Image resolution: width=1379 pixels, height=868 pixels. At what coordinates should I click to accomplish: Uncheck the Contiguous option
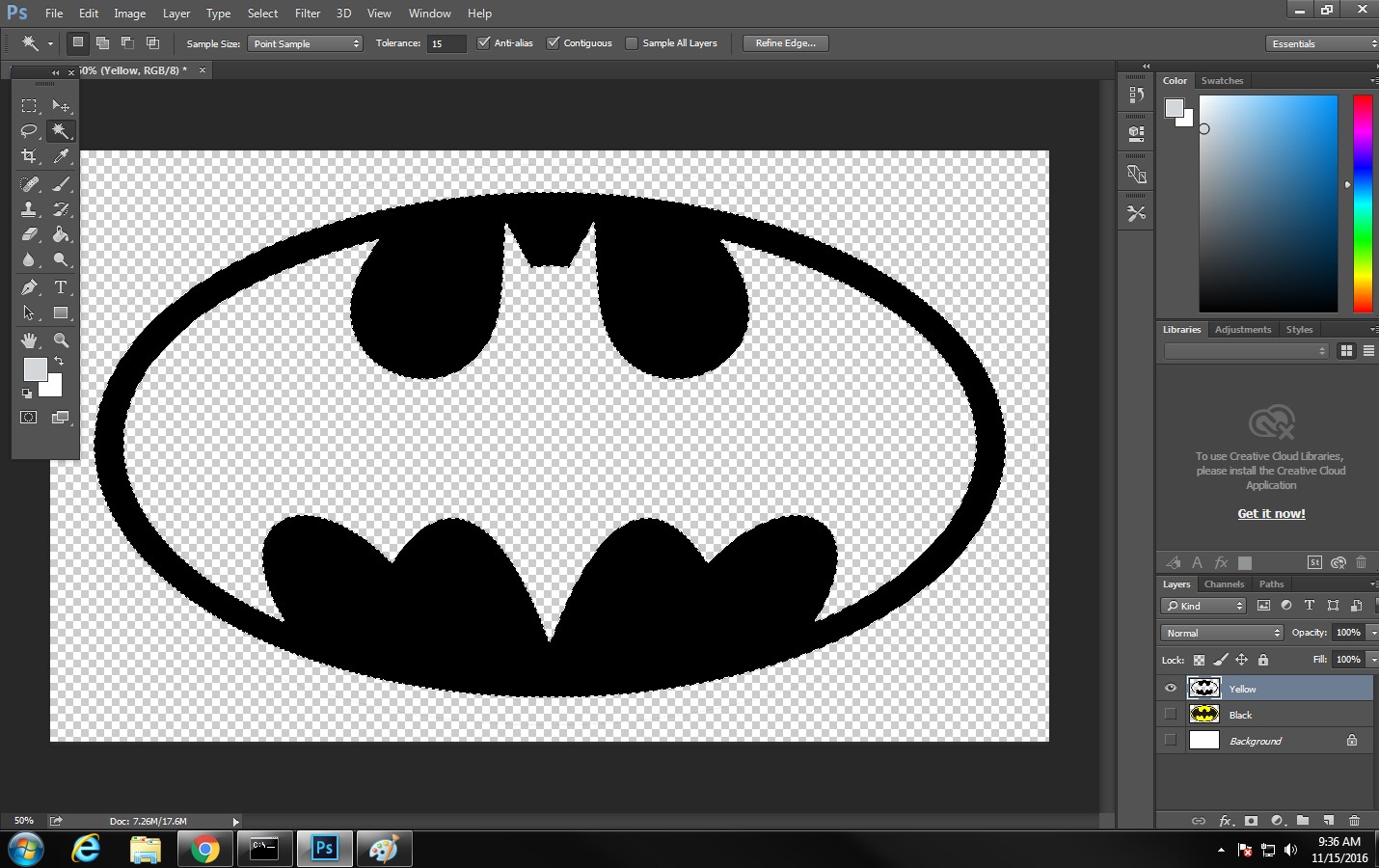click(554, 43)
